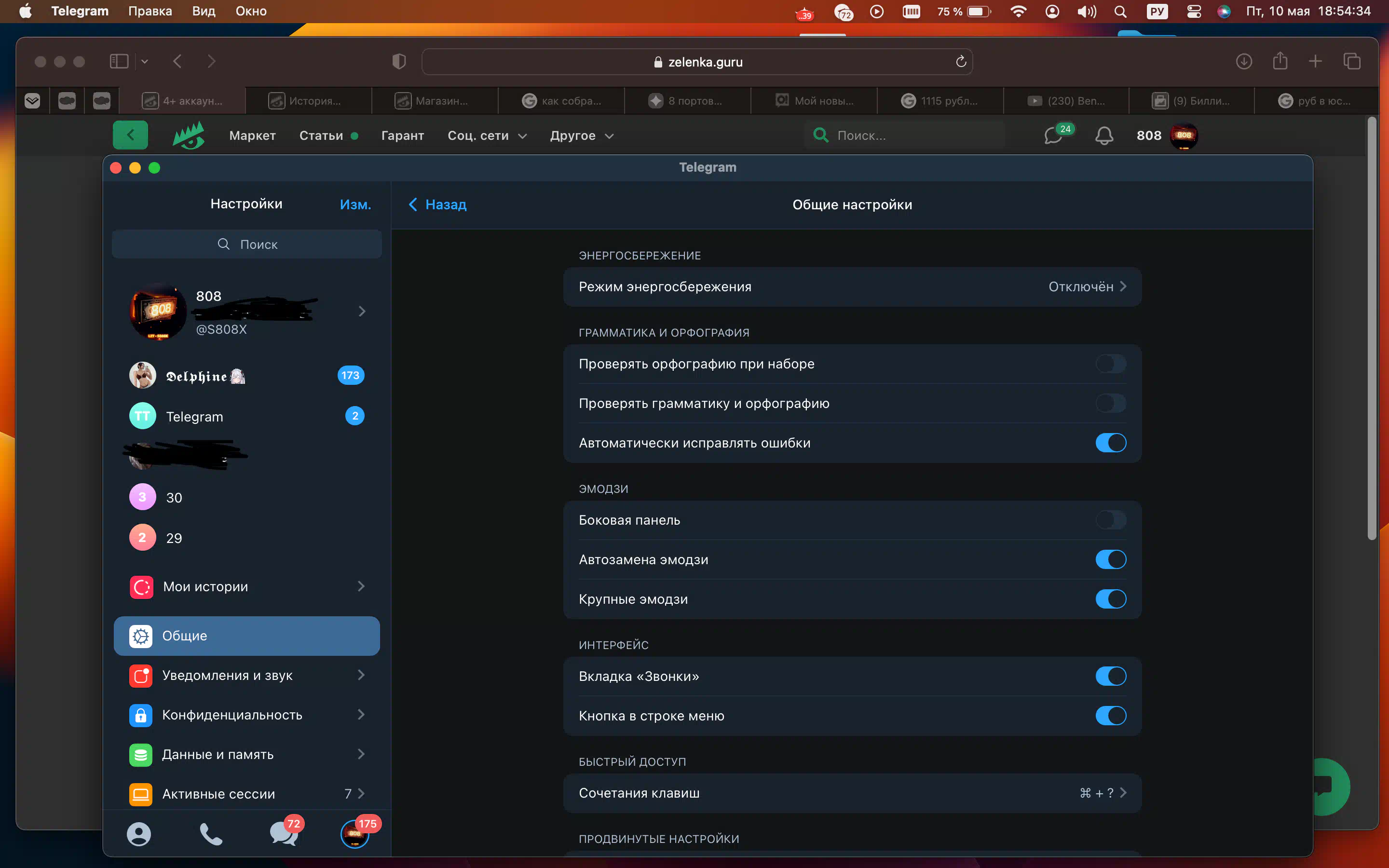Open Safari sidebar dropdown arrow
This screenshot has height=868, width=1389.
[145, 61]
